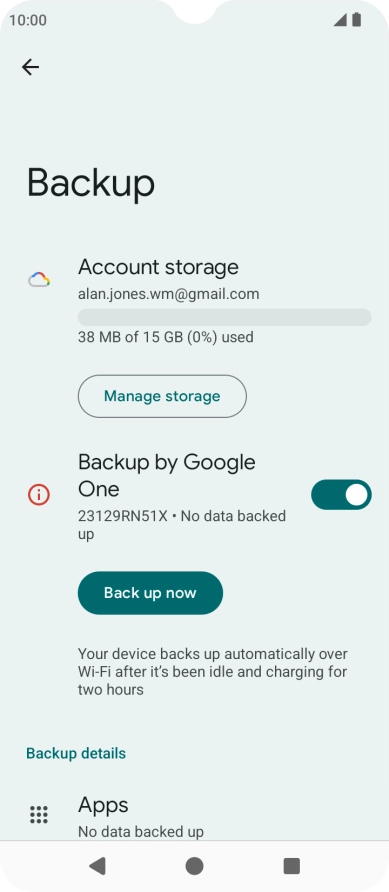The width and height of the screenshot is (389, 892).
Task: Tap the back arrow at top
Action: pyautogui.click(x=30, y=67)
